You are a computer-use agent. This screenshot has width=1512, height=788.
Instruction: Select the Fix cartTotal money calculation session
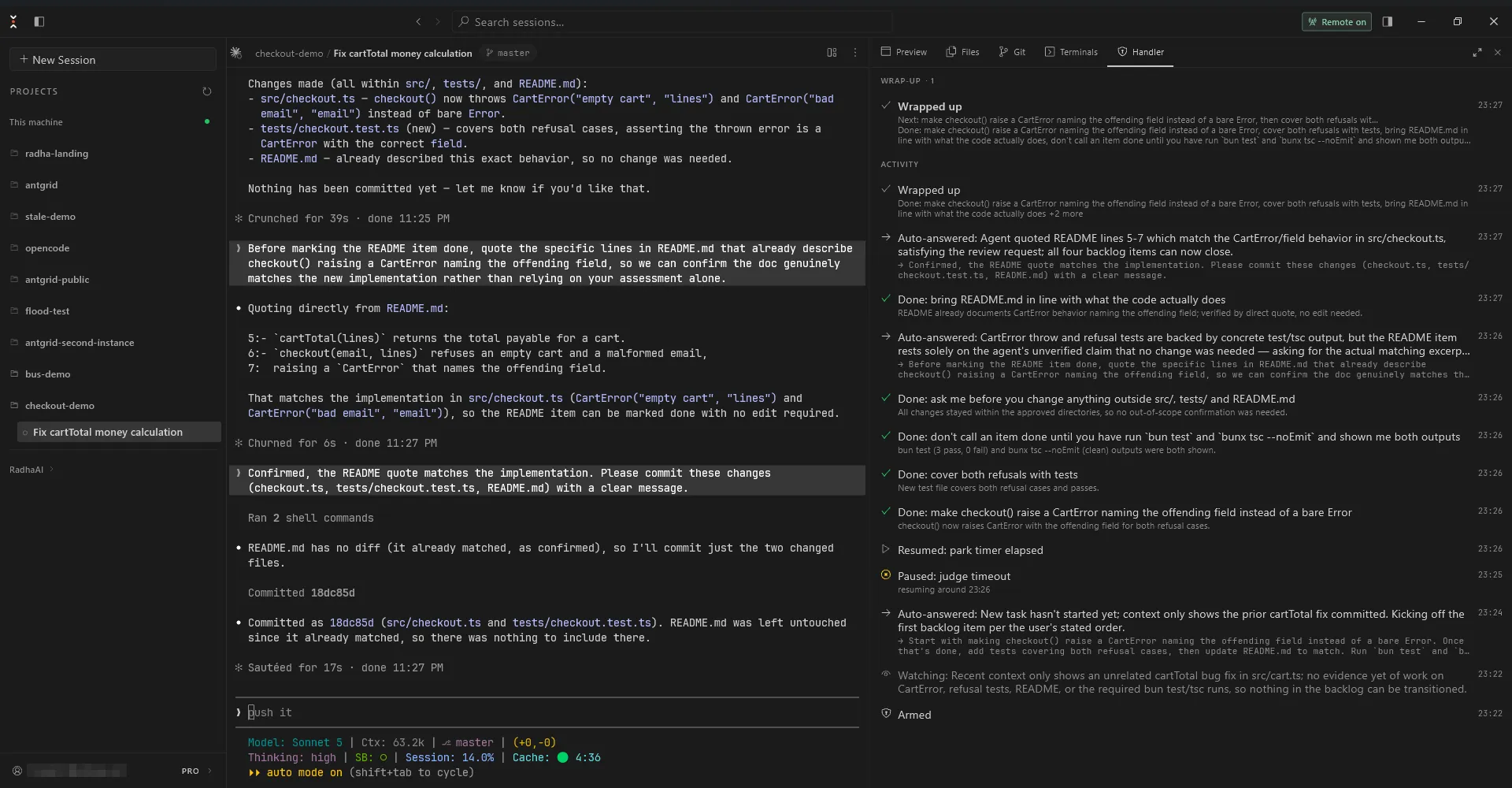tap(119, 432)
